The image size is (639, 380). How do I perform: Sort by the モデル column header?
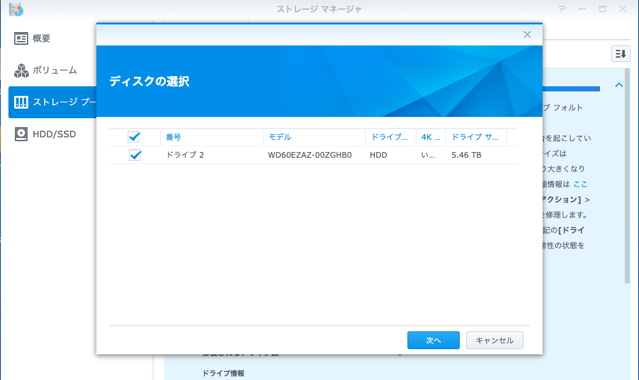point(314,137)
